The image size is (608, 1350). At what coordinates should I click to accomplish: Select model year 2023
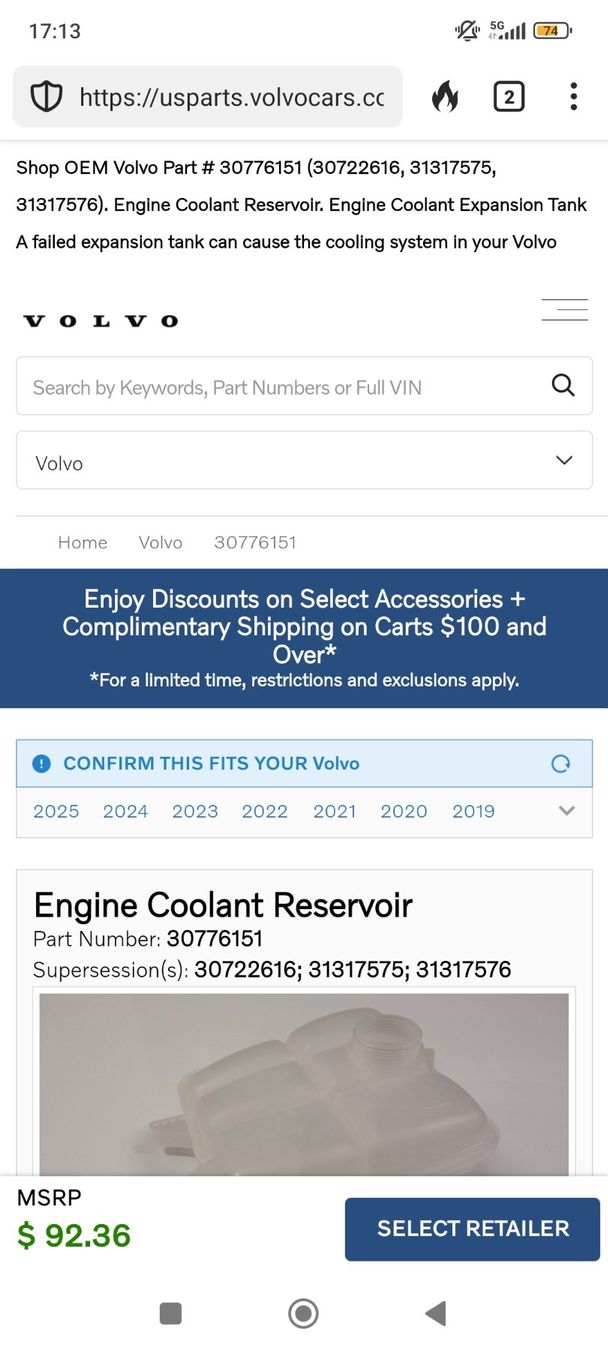[195, 811]
